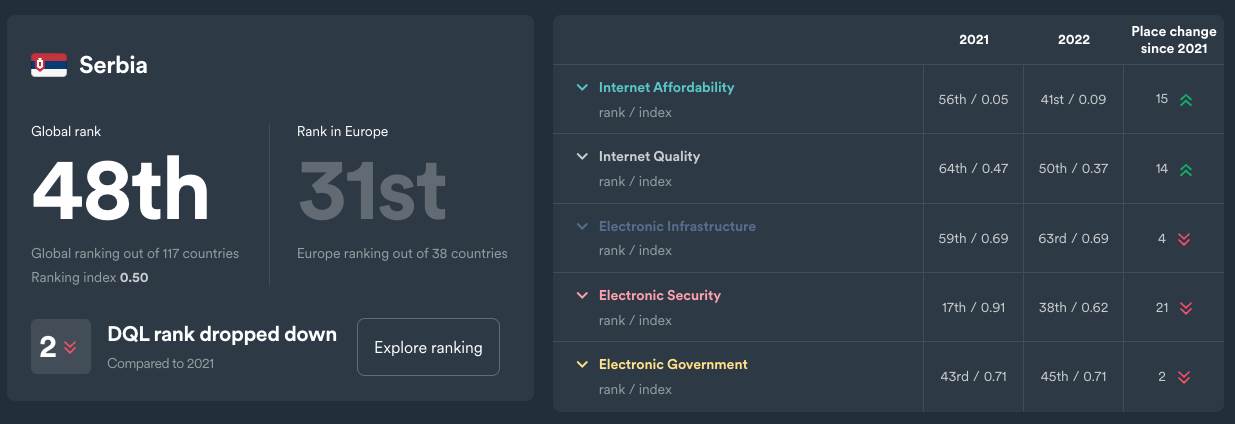The width and height of the screenshot is (1235, 424).
Task: Expand the Electronic Infrastructure chevron
Action: pos(582,226)
